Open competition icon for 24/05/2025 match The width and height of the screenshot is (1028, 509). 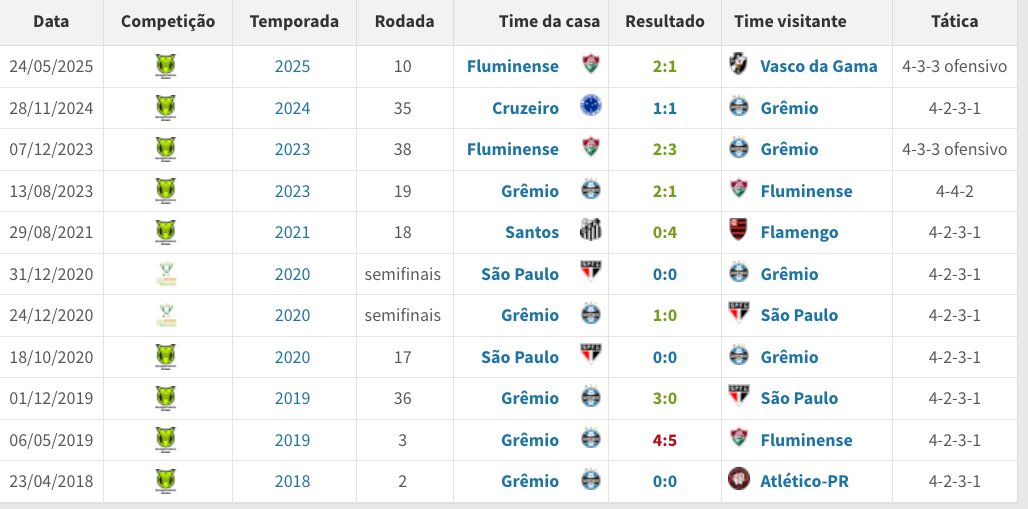click(167, 67)
